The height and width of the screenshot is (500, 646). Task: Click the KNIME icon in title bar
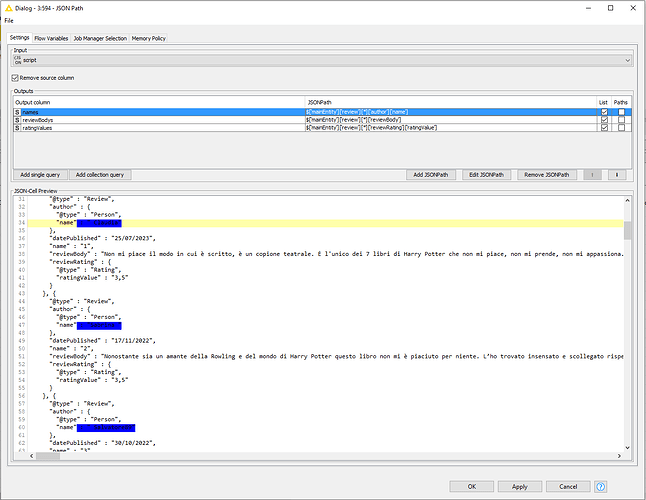[8, 7]
